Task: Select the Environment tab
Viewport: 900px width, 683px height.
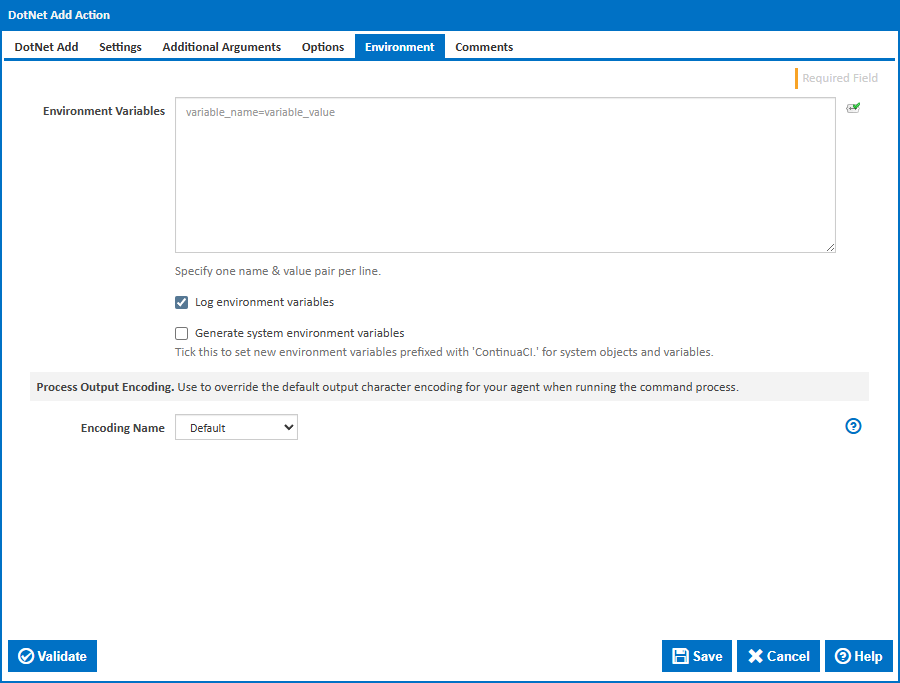Action: [x=399, y=46]
